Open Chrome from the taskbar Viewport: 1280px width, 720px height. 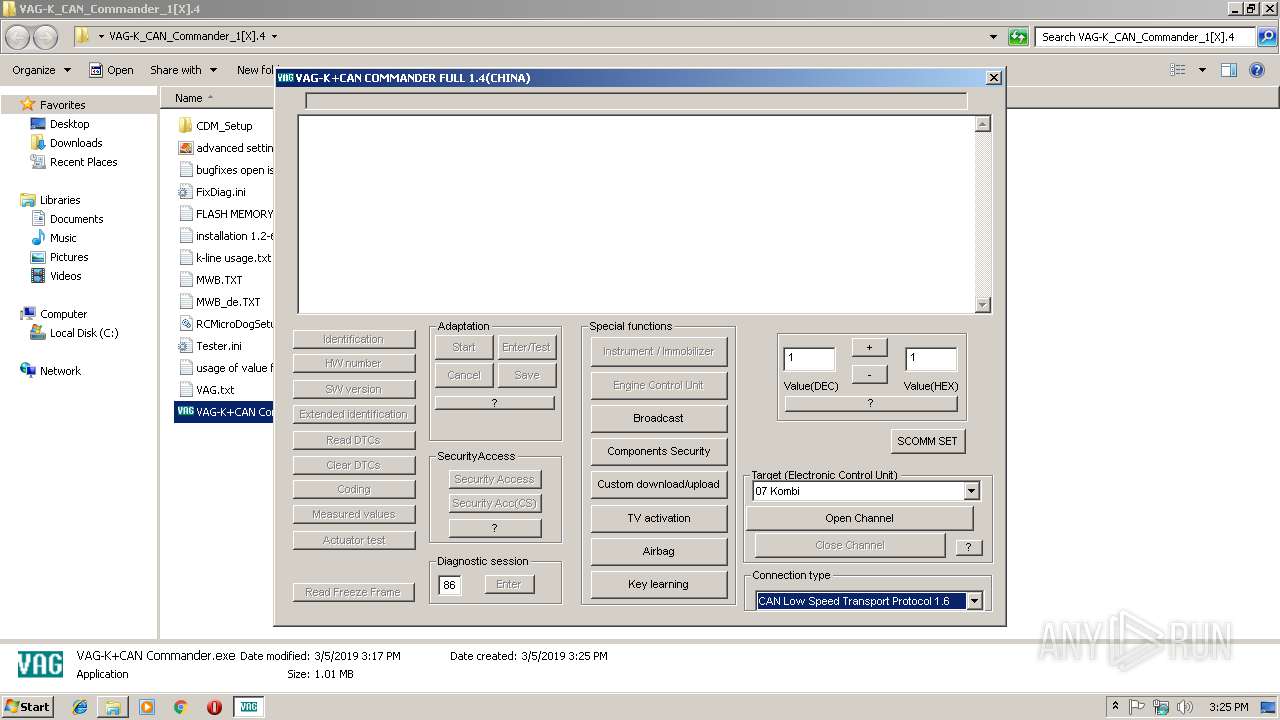181,707
